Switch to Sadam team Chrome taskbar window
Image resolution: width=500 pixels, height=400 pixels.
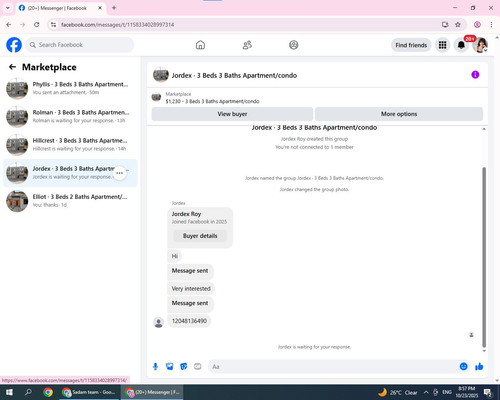pos(89,392)
